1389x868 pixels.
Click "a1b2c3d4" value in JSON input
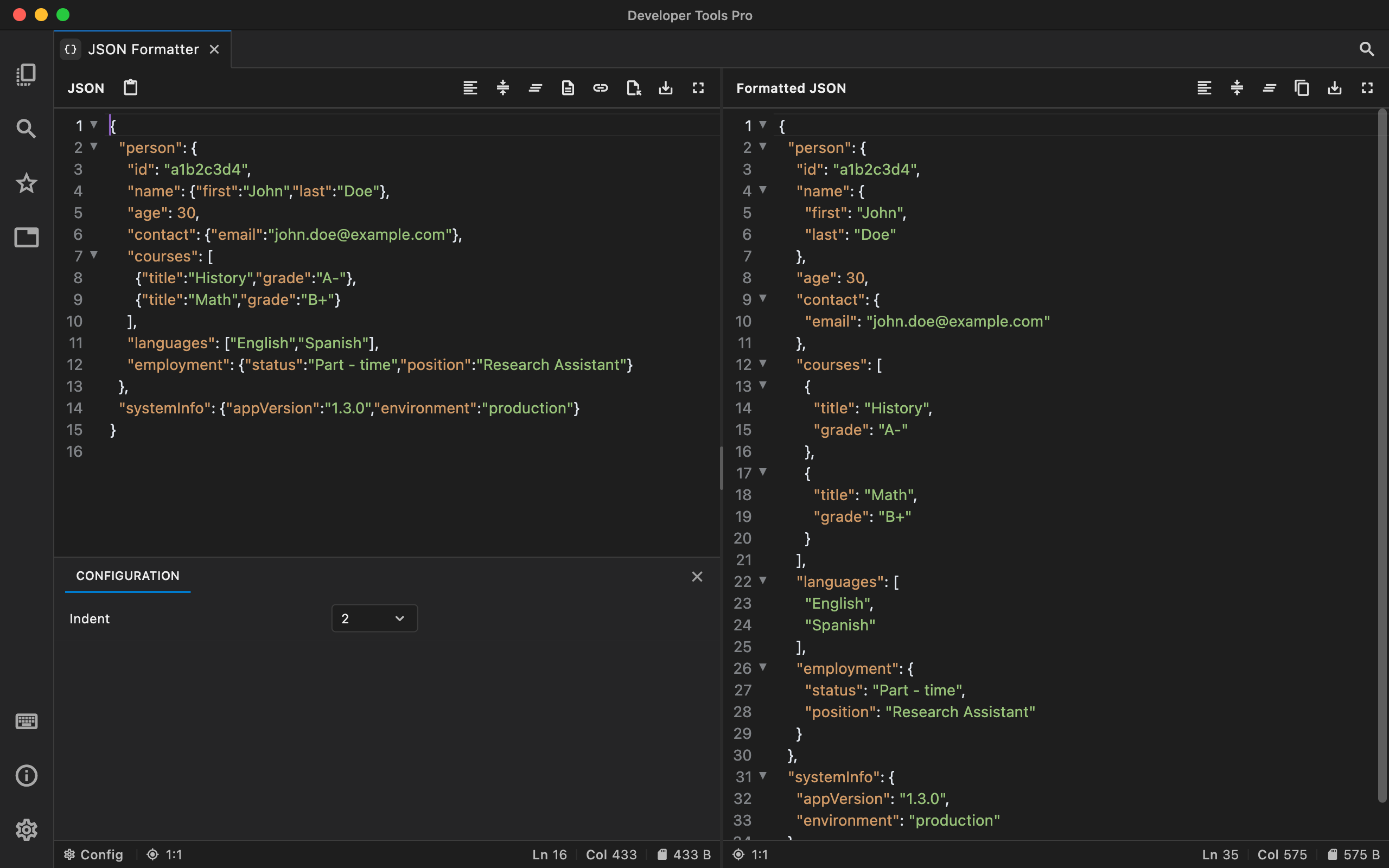tap(206, 169)
